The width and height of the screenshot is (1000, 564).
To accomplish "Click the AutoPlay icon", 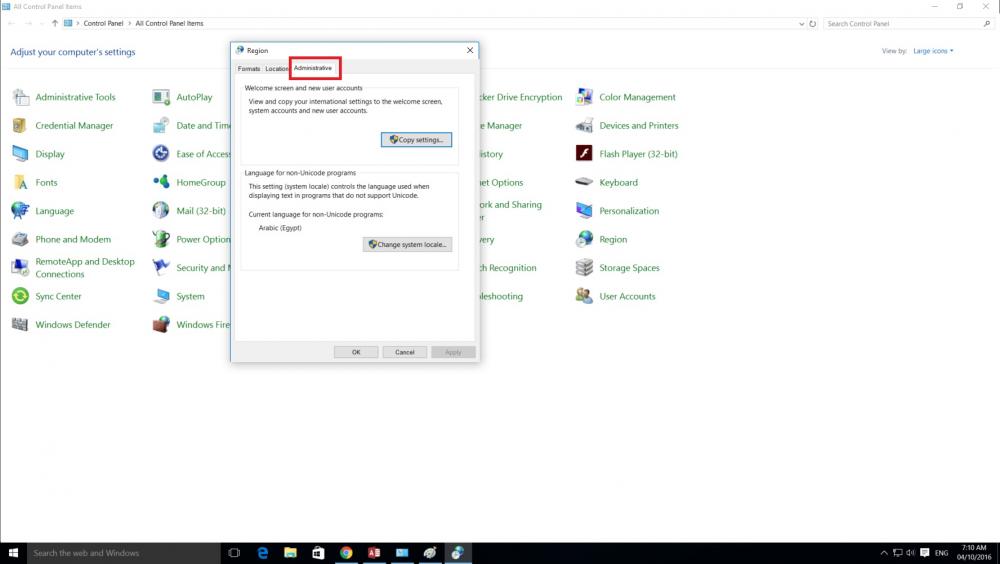I will click(161, 97).
